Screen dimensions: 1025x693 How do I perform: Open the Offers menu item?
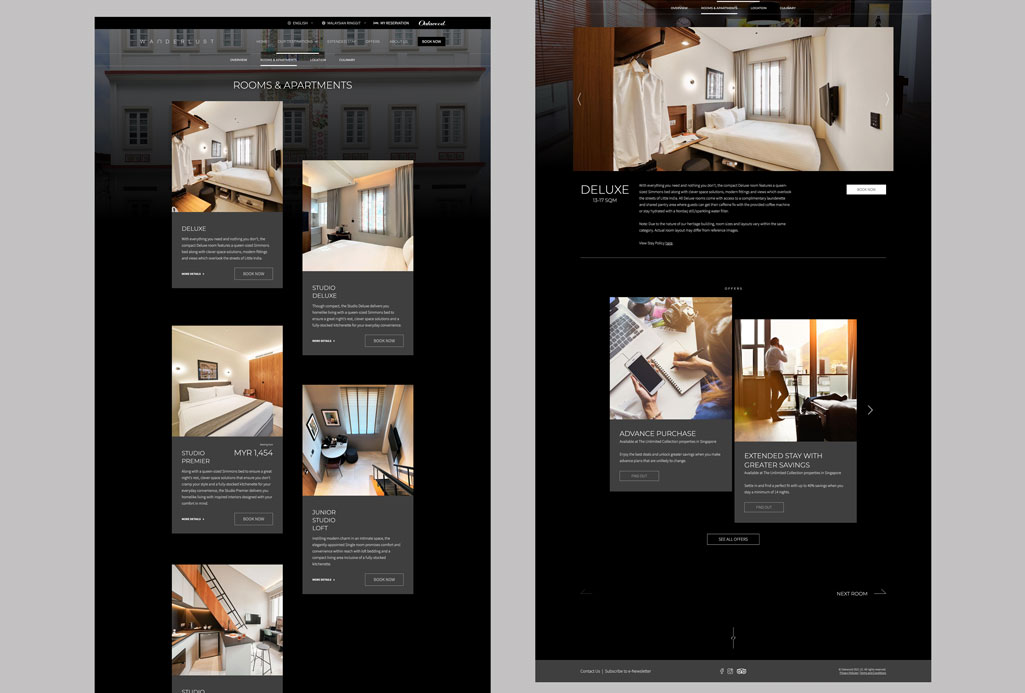pos(372,42)
